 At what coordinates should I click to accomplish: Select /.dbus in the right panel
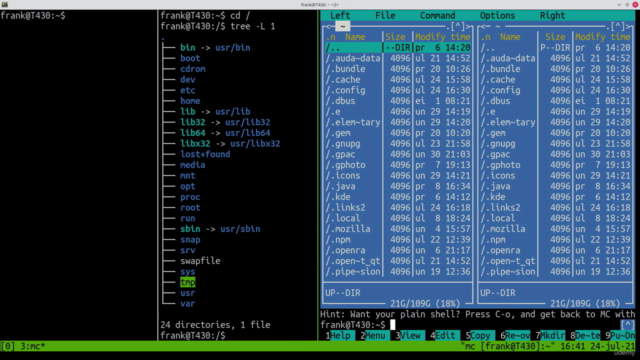pyautogui.click(x=555, y=101)
